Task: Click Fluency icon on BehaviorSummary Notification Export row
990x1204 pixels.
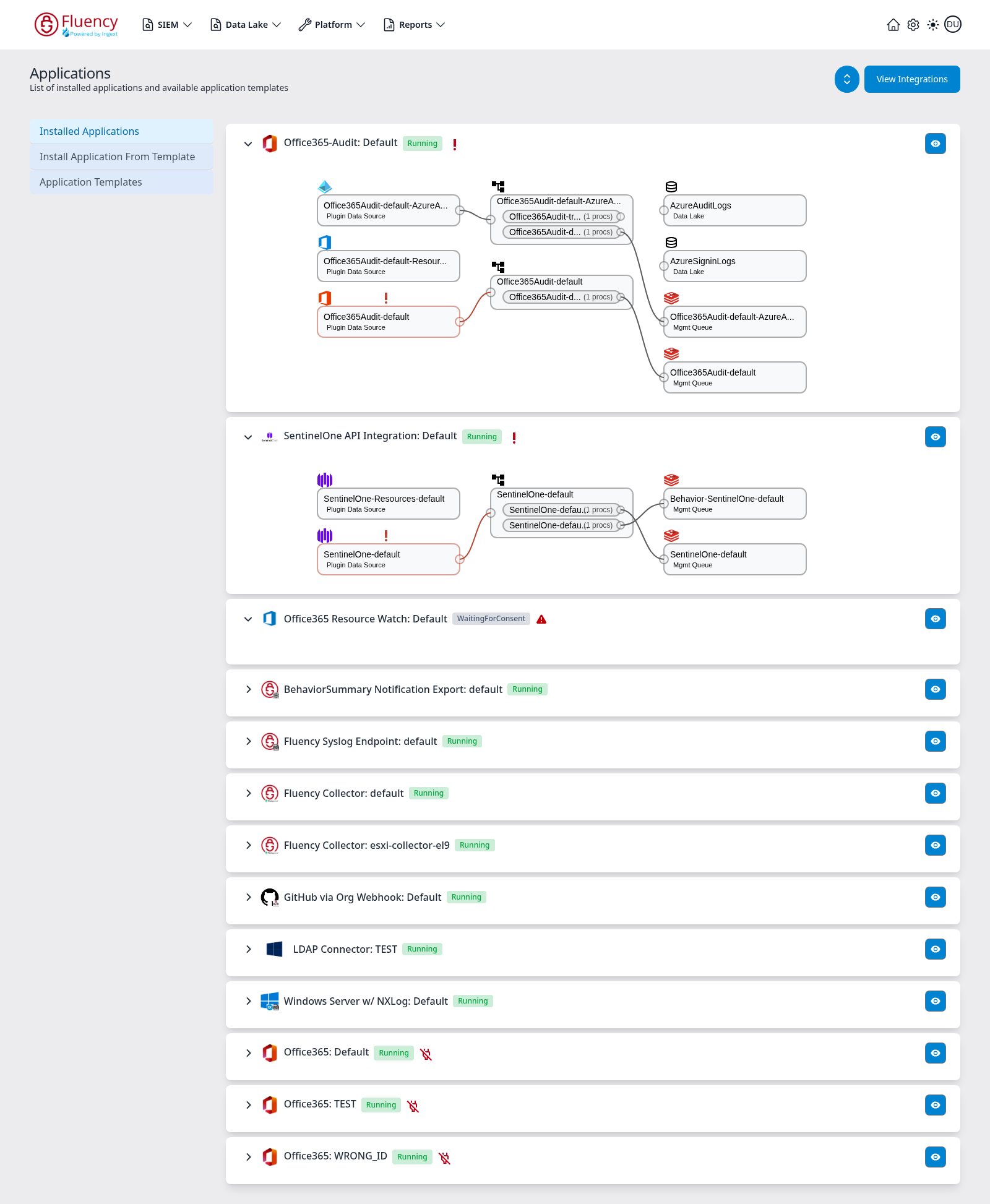Action: [270, 689]
